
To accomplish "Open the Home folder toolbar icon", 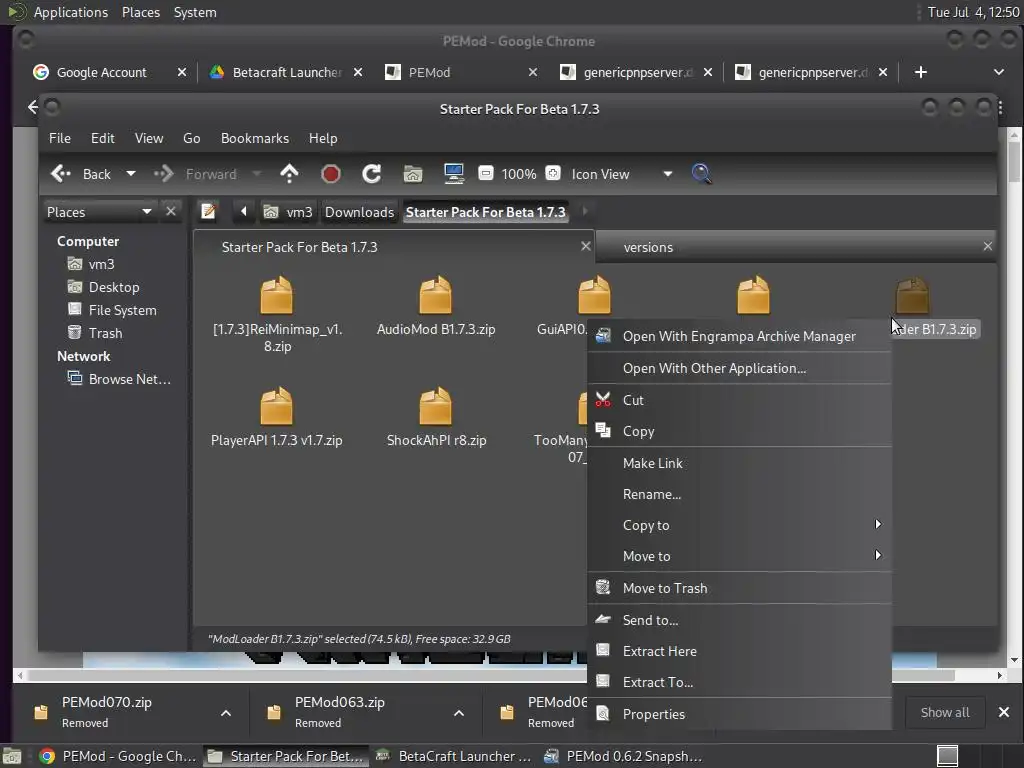I will (x=413, y=174).
